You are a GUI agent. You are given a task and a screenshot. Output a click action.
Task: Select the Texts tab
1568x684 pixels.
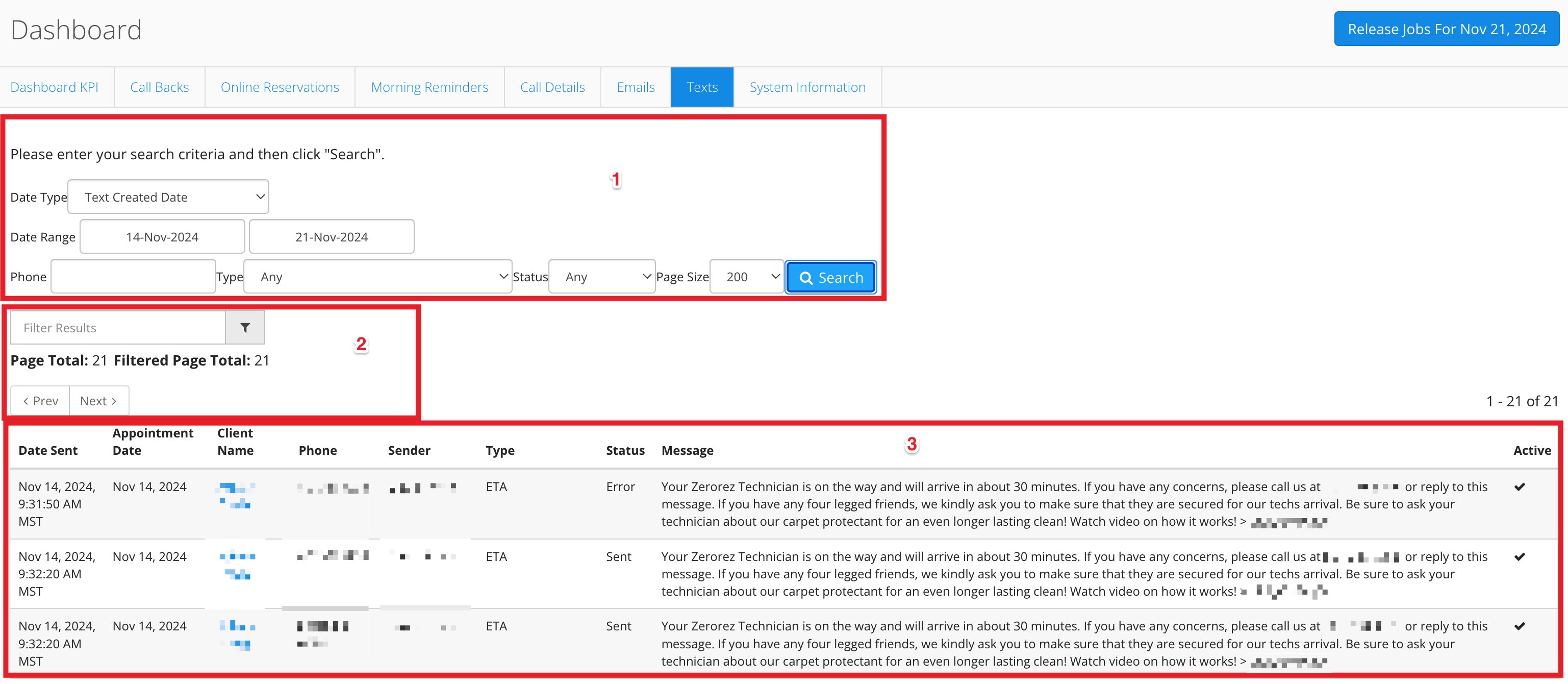[x=702, y=87]
